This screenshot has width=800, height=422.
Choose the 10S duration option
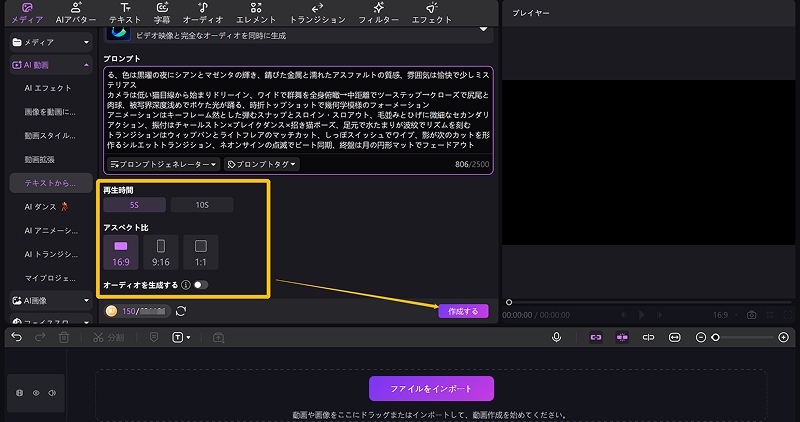pyautogui.click(x=202, y=205)
